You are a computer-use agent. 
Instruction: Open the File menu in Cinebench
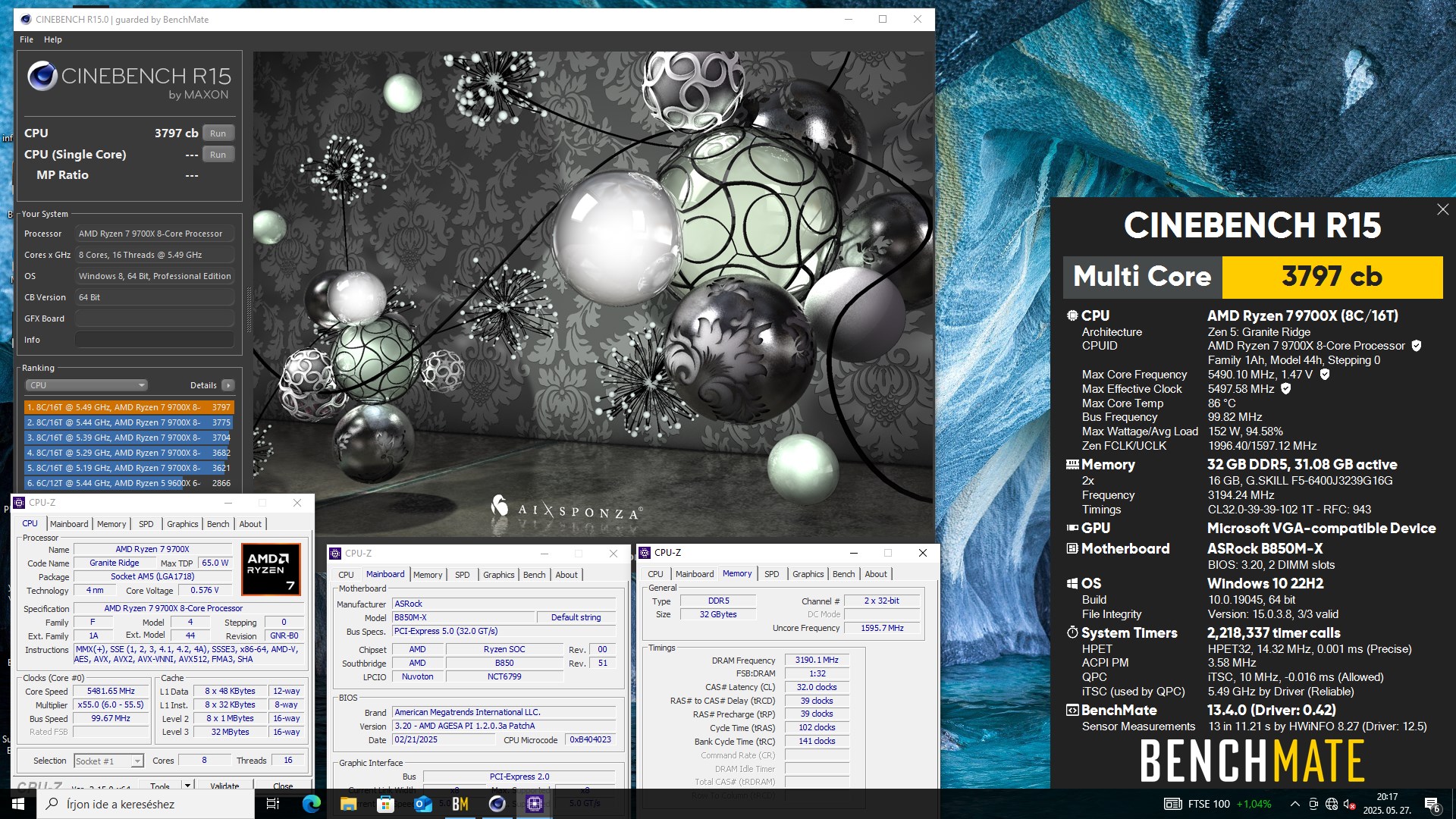point(27,39)
